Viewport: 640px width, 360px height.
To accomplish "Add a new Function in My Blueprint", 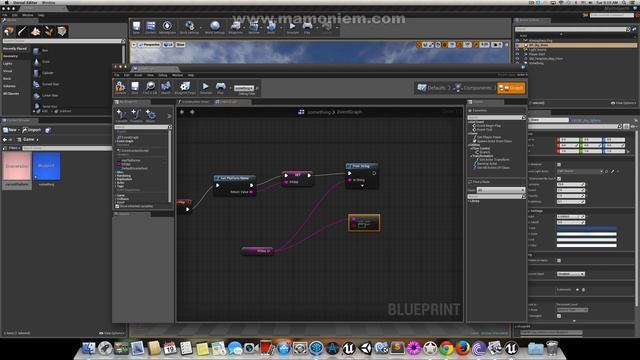I will [136, 116].
